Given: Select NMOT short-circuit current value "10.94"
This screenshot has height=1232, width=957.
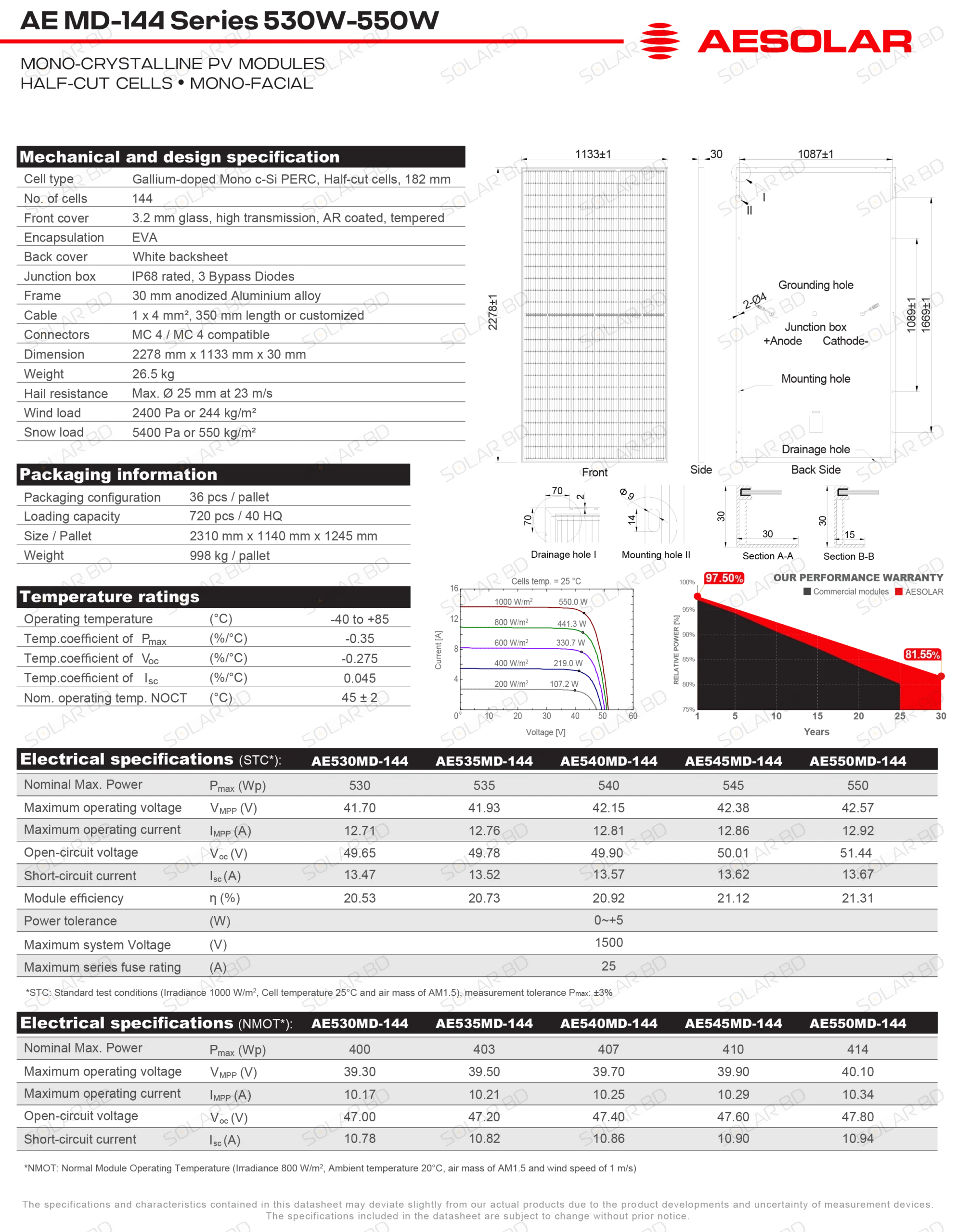Looking at the screenshot, I should pos(858,1138).
